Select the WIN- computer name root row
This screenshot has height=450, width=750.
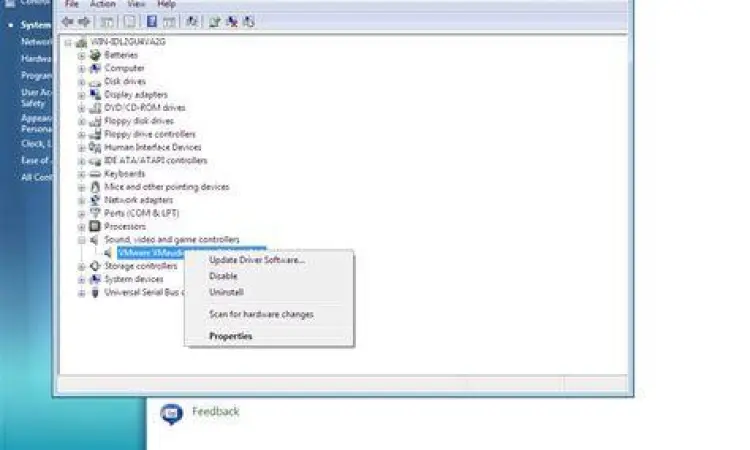click(128, 42)
